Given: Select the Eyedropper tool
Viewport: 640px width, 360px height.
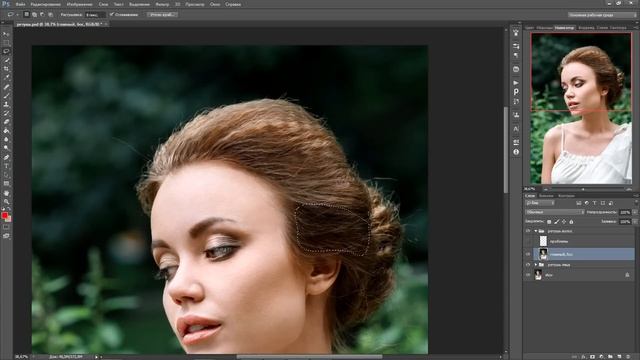Looking at the screenshot, I should point(6,78).
